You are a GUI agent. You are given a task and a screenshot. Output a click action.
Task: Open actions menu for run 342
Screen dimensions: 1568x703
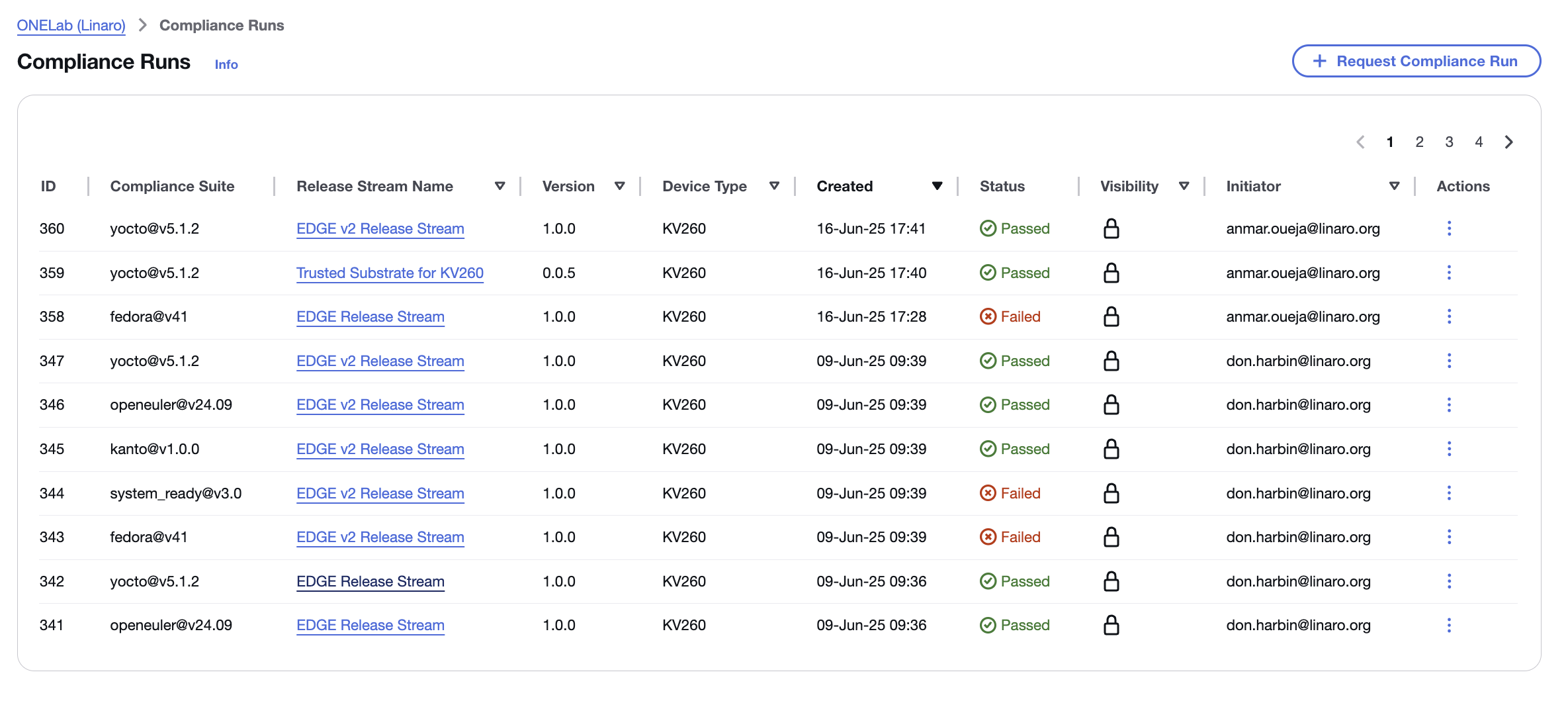point(1449,581)
